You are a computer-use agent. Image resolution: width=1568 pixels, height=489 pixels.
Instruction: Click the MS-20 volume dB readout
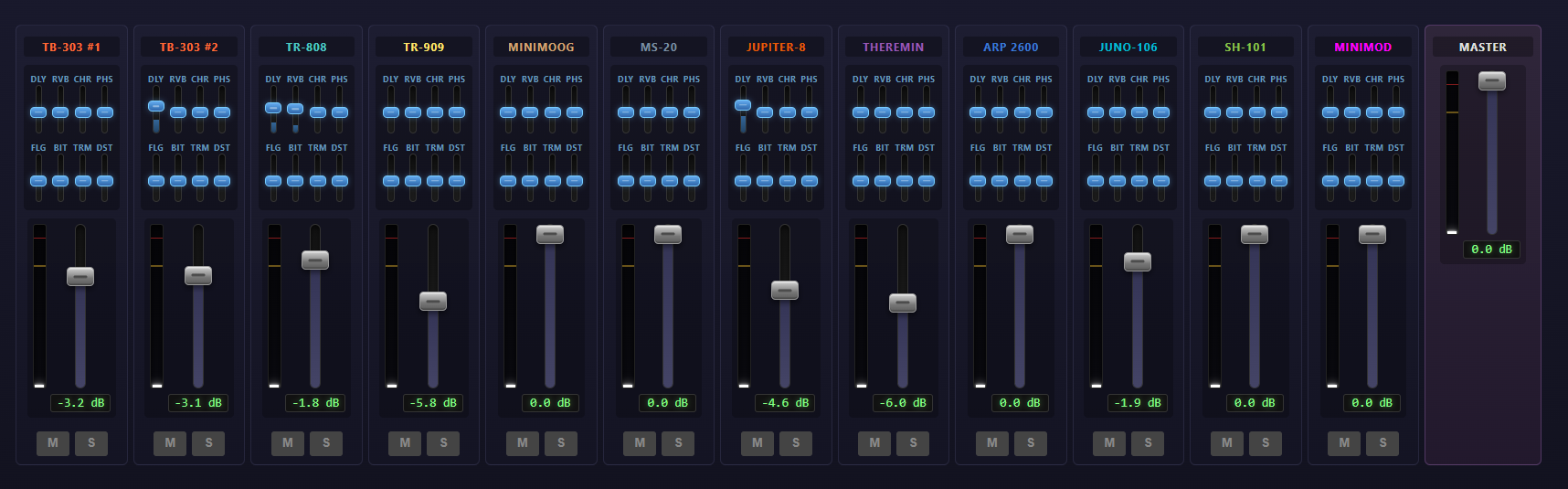(x=667, y=403)
